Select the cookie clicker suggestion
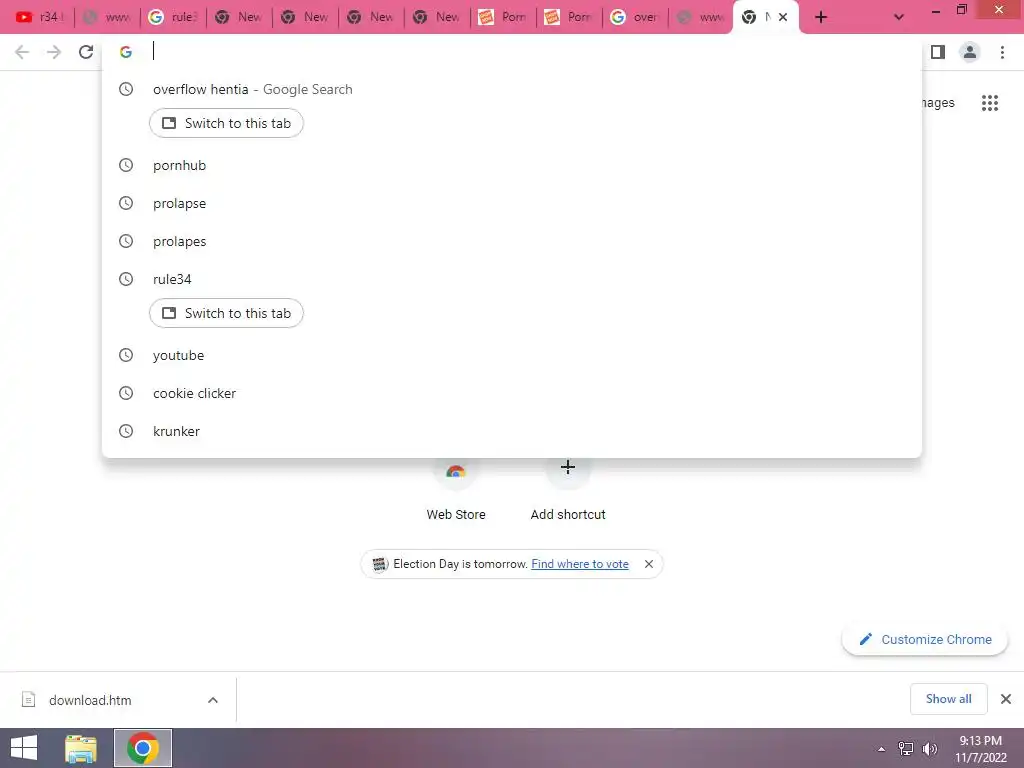1024x768 pixels. point(512,393)
